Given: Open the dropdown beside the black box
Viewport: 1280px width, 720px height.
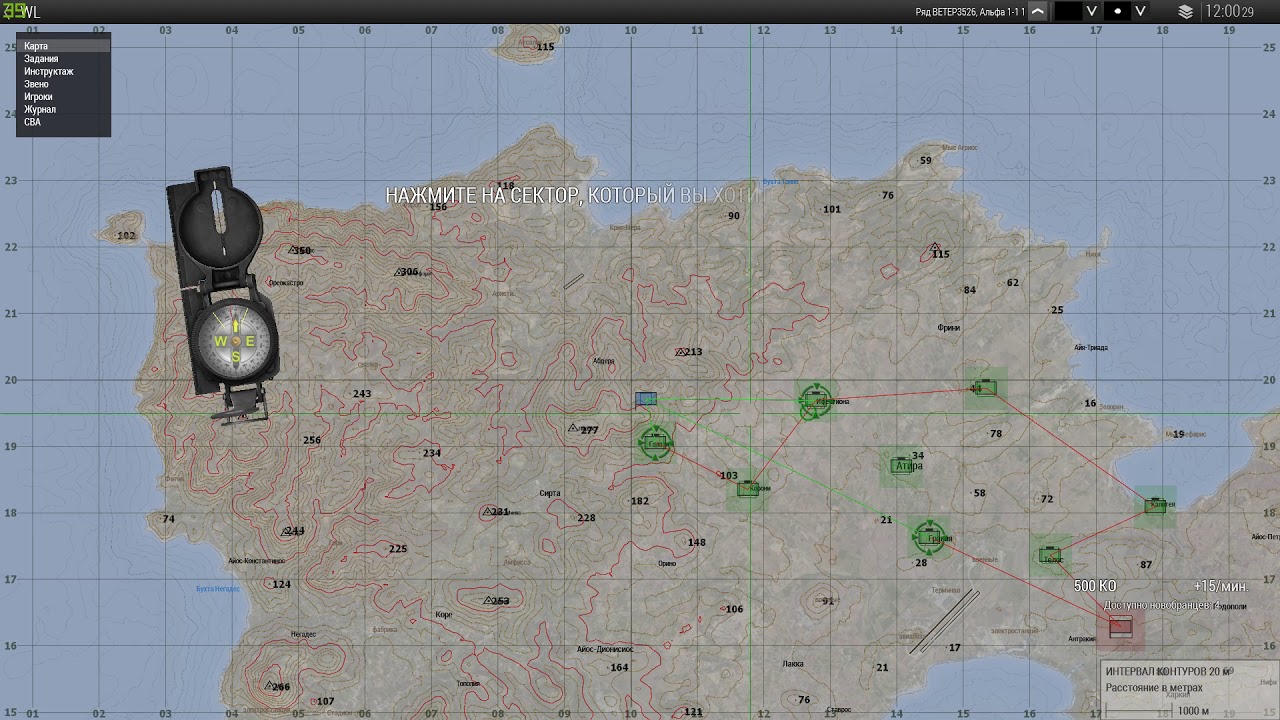Looking at the screenshot, I should [x=1092, y=11].
